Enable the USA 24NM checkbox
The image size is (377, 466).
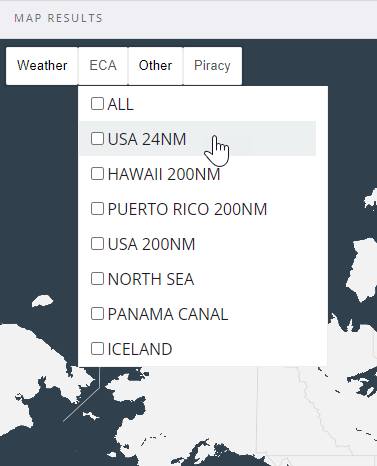point(97,139)
